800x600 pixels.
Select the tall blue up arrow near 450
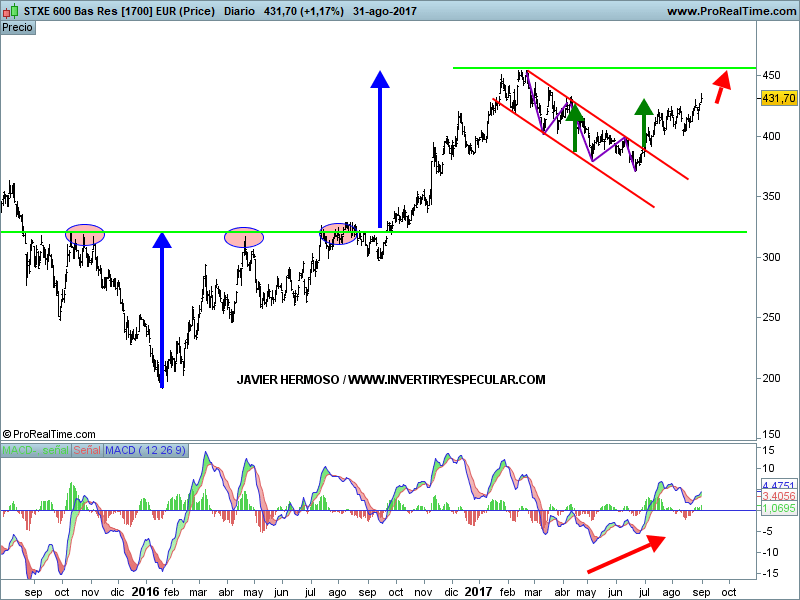click(x=379, y=150)
